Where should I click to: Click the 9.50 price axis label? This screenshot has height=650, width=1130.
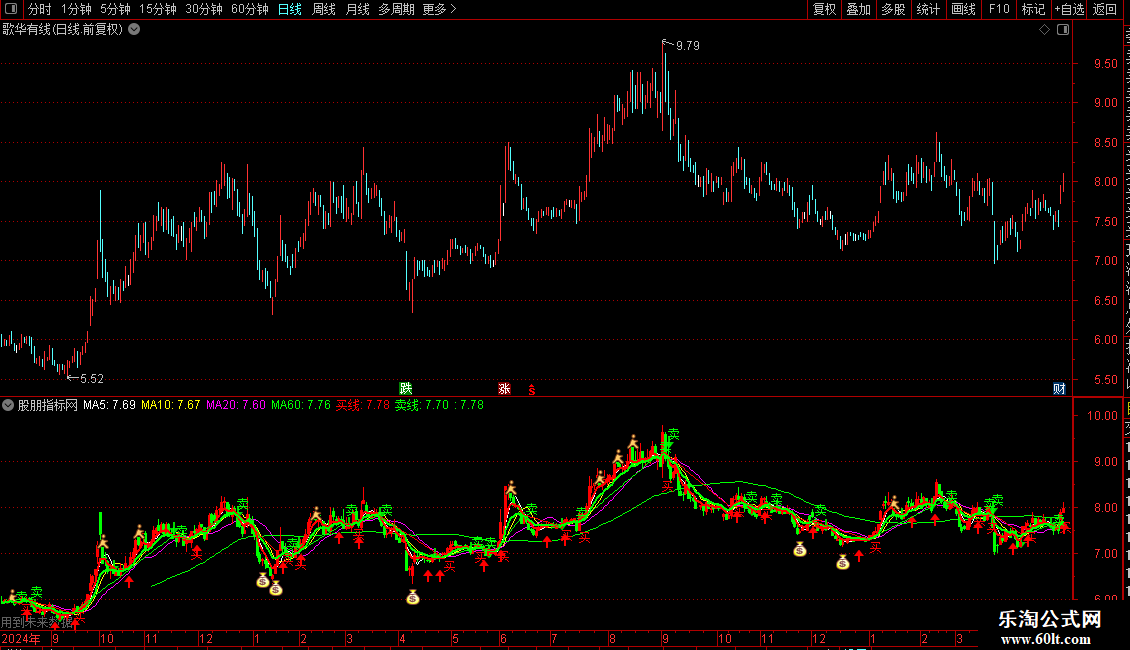click(x=1105, y=63)
